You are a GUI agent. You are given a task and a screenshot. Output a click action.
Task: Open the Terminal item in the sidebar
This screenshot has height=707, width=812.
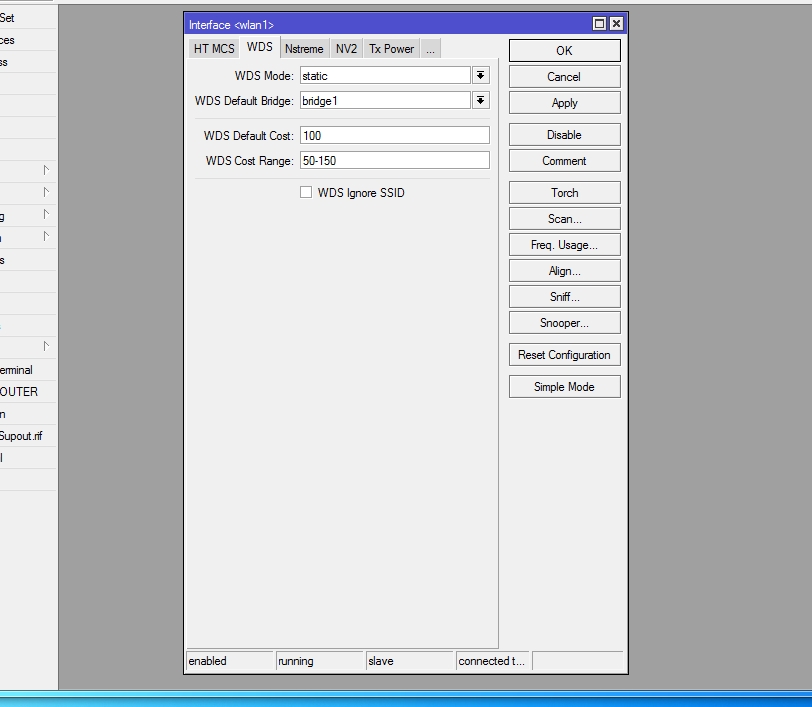pyautogui.click(x=28, y=370)
